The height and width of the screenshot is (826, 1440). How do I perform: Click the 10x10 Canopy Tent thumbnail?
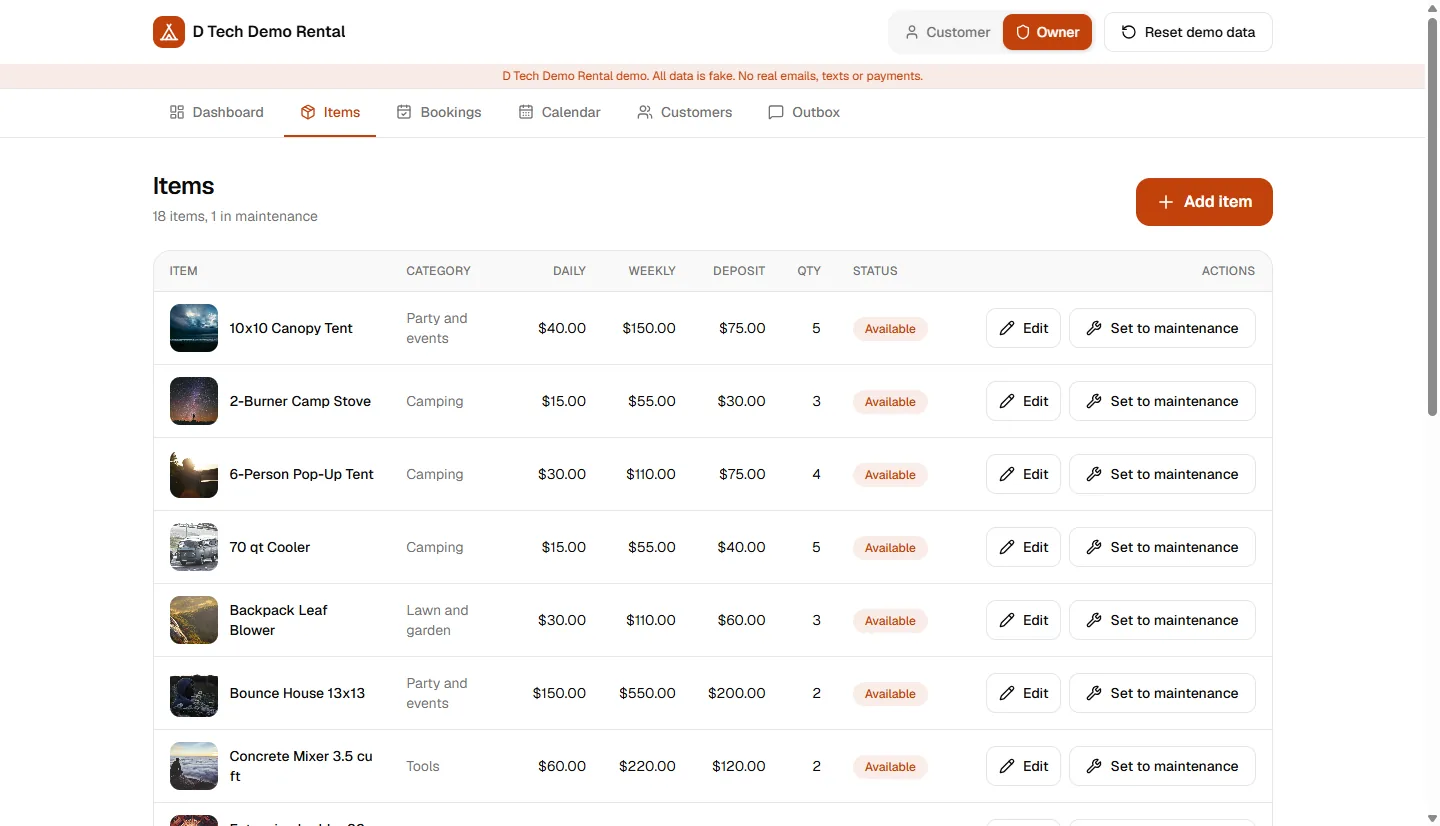[x=194, y=328]
